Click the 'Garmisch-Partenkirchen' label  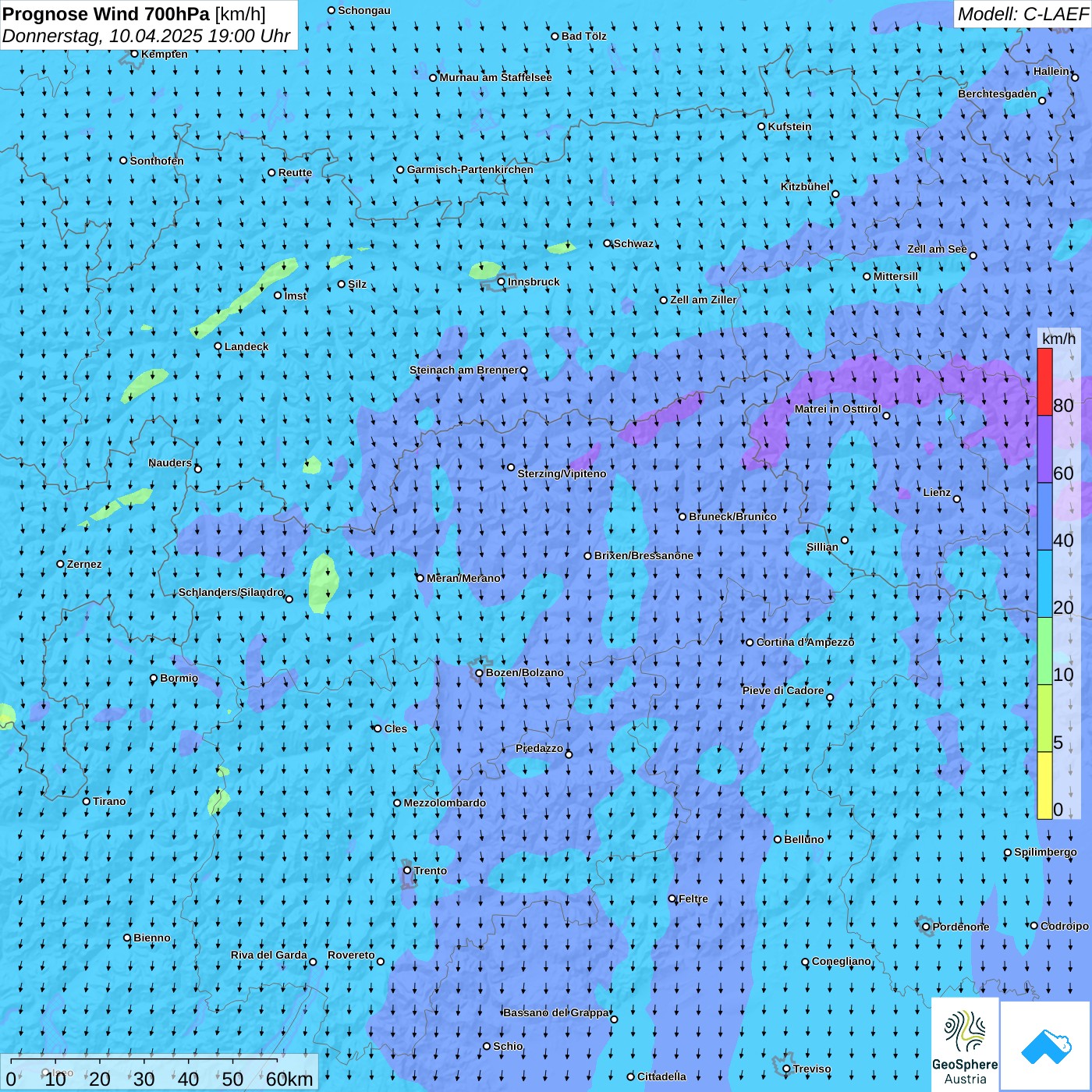(470, 169)
